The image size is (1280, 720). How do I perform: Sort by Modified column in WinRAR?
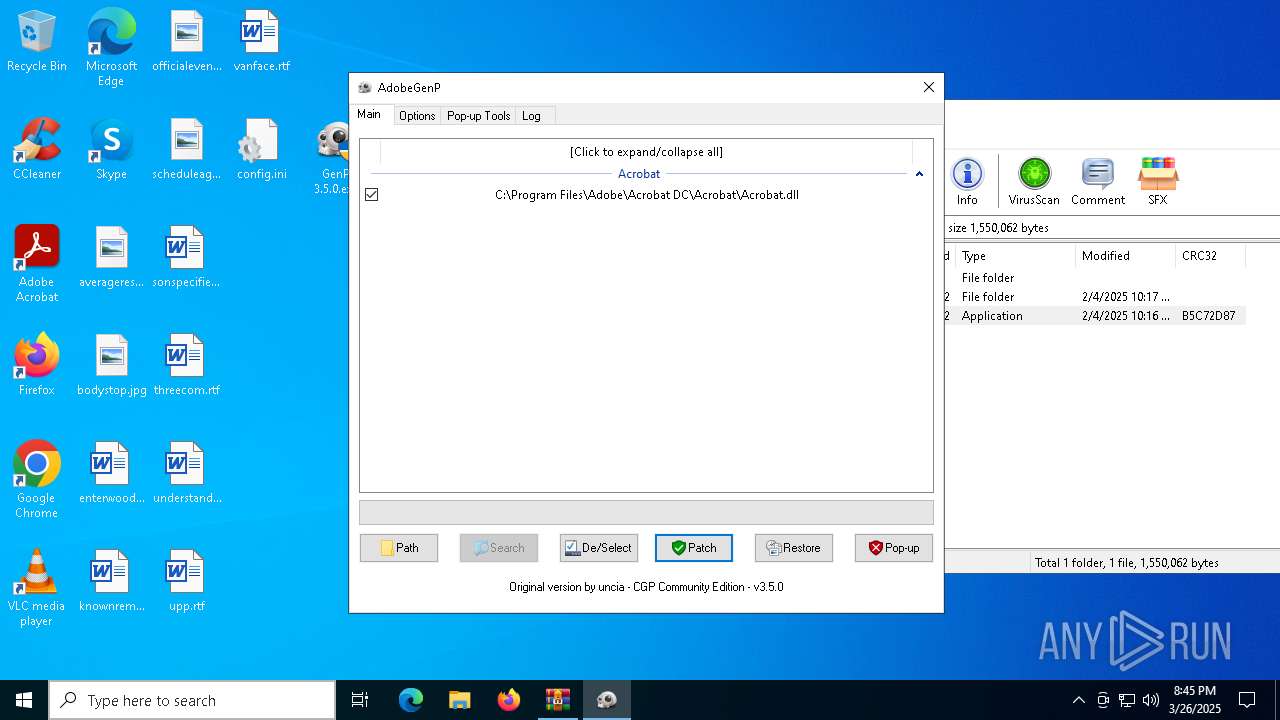point(1126,256)
